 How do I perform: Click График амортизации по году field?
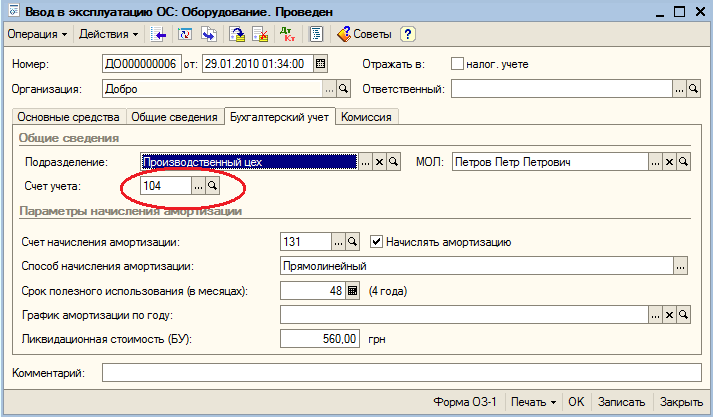coord(464,315)
